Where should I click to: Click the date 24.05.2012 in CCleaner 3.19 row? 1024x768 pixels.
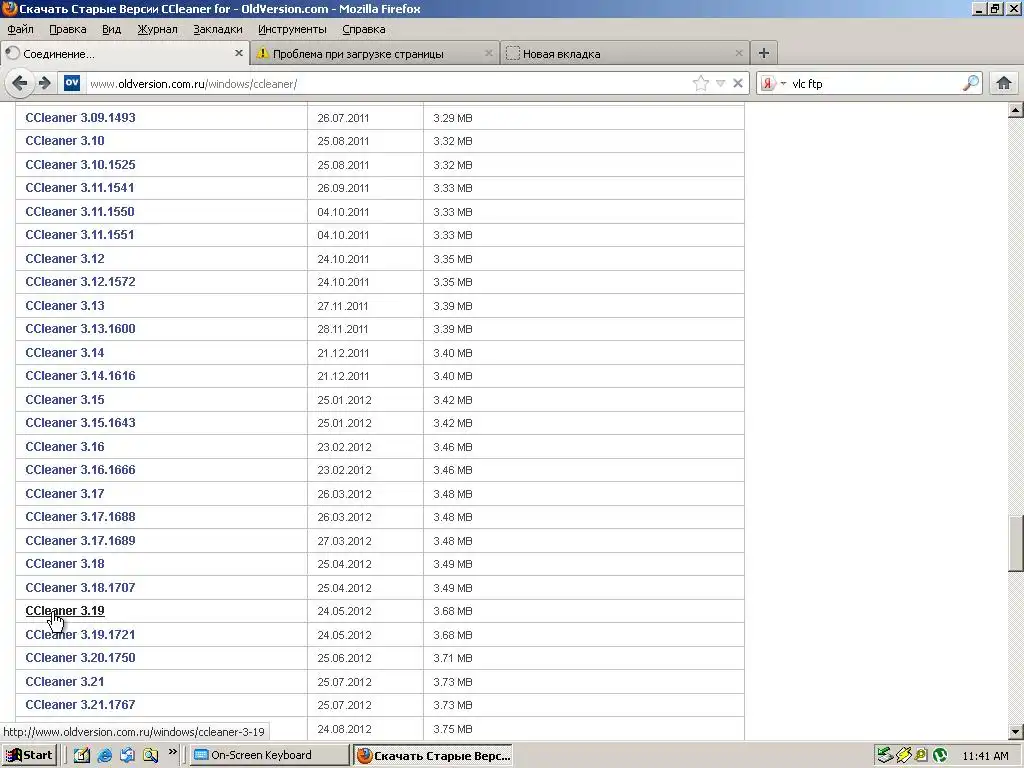pyautogui.click(x=344, y=611)
